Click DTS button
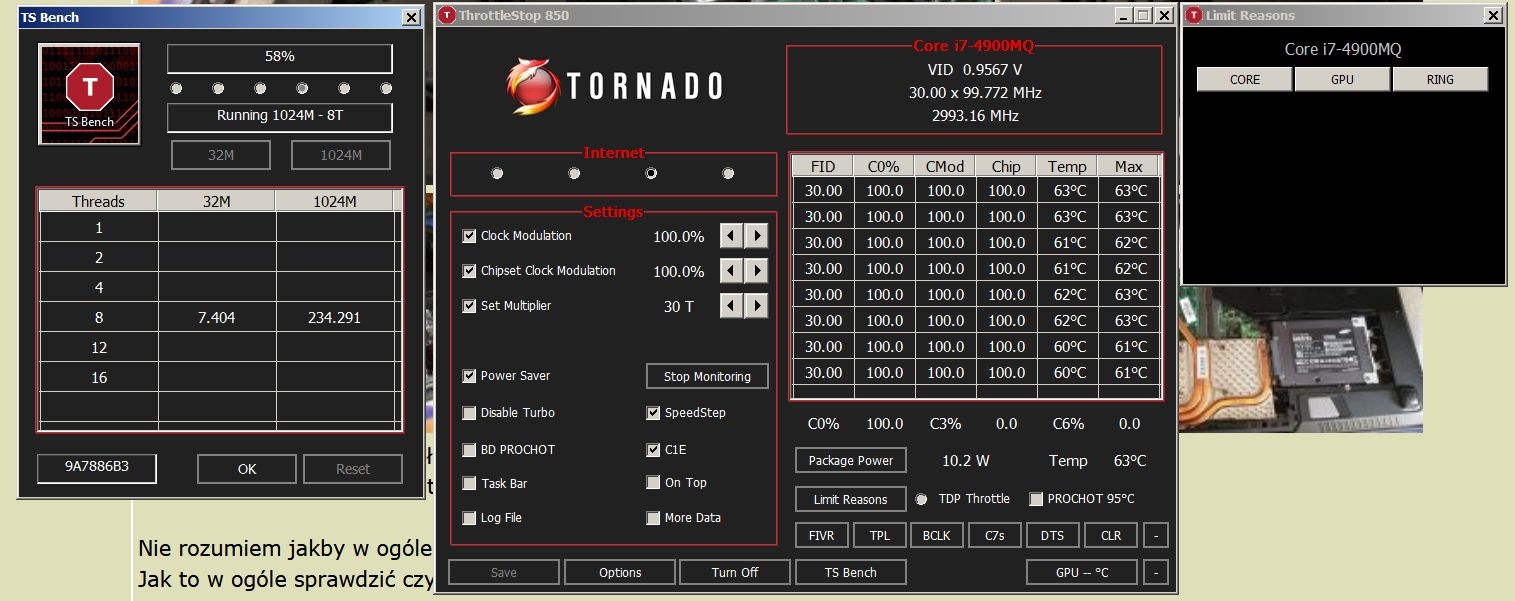The width and height of the screenshot is (1515, 601). click(x=1052, y=535)
